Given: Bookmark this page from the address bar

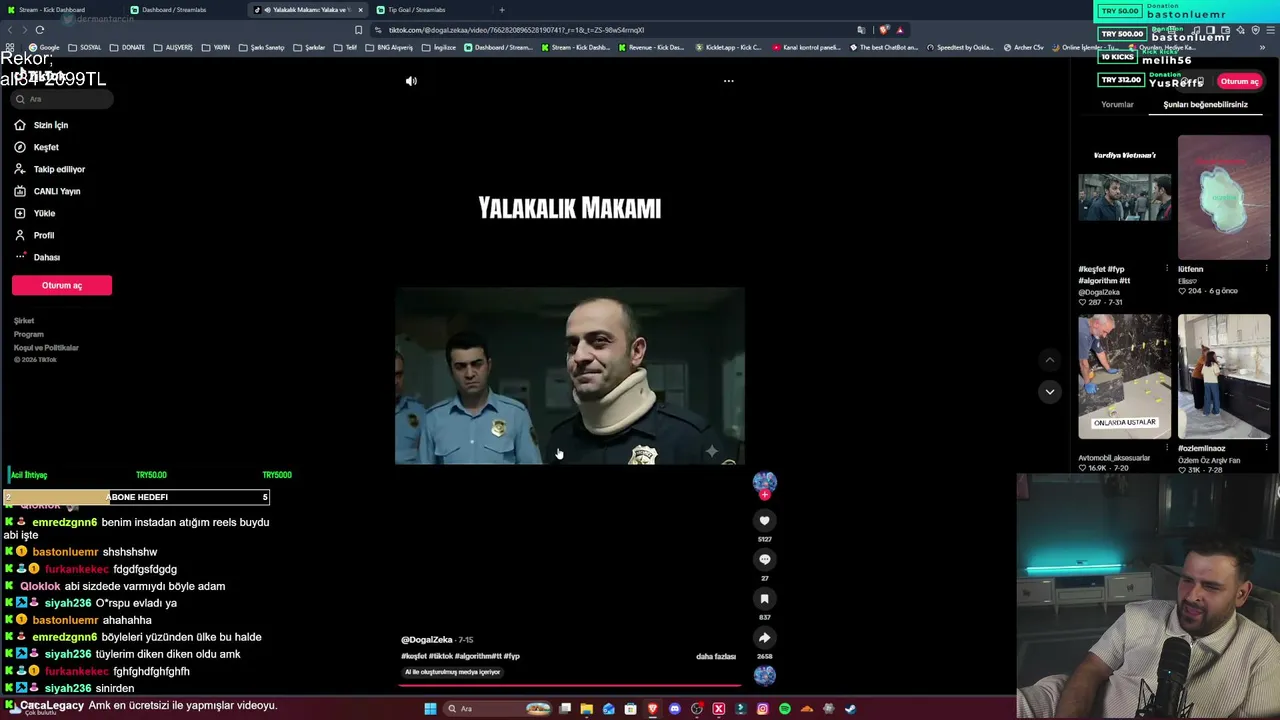Looking at the screenshot, I should 359,30.
